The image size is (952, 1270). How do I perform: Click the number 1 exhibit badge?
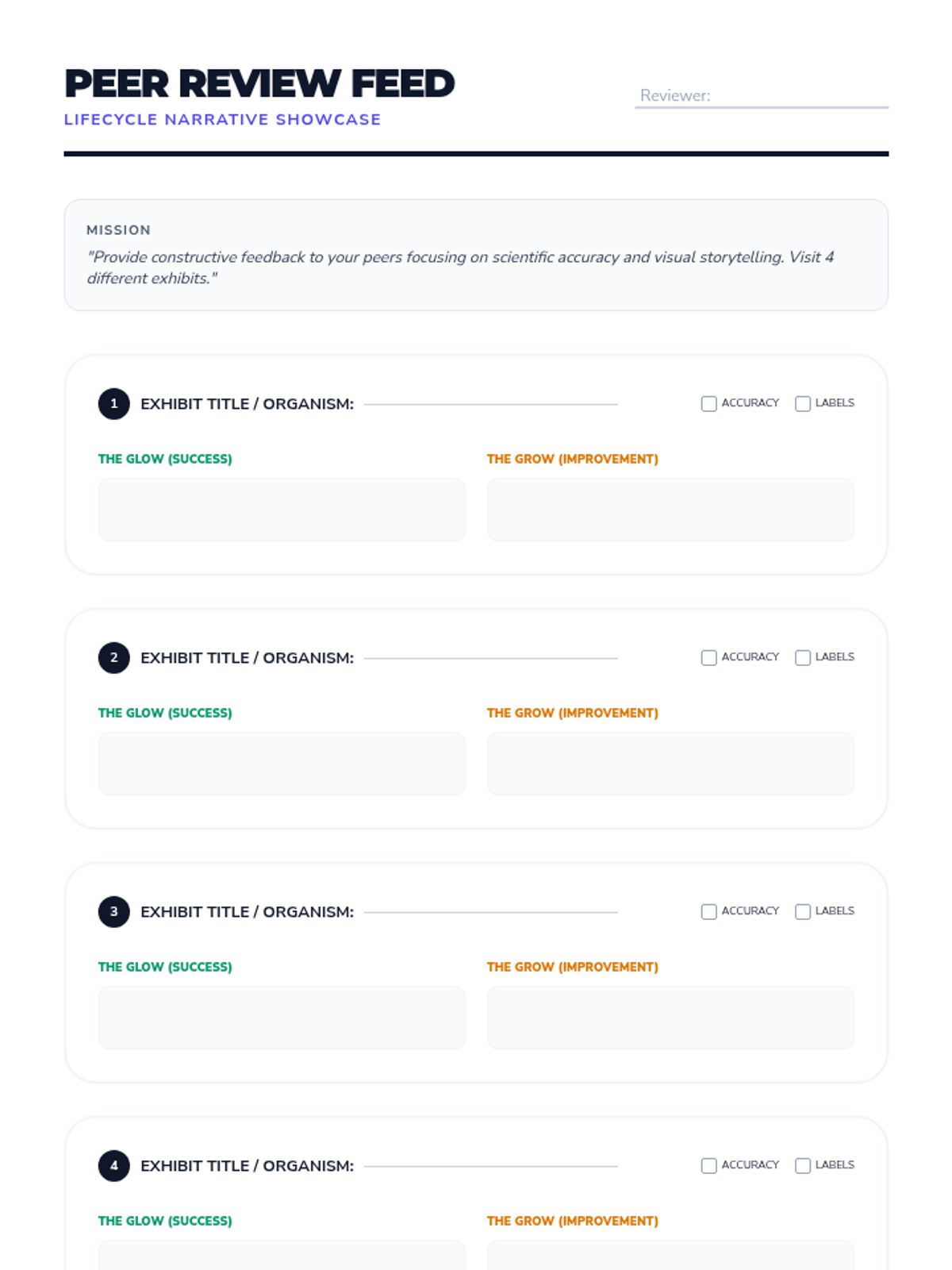pyautogui.click(x=114, y=404)
